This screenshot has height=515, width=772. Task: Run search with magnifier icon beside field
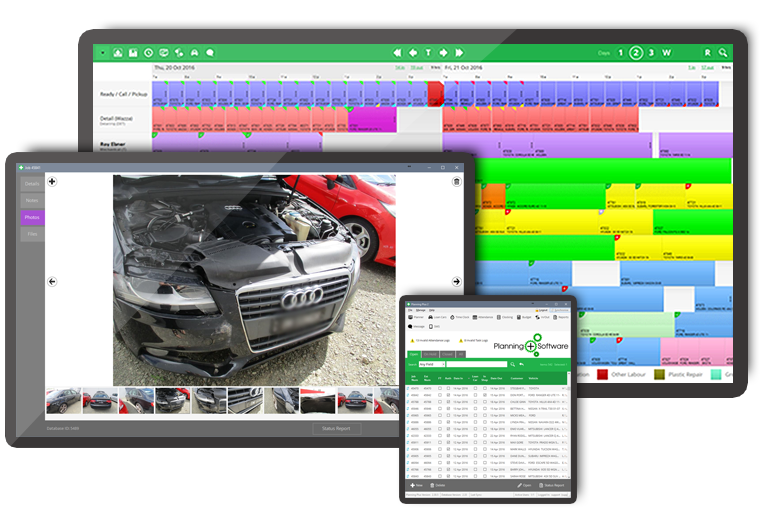513,364
